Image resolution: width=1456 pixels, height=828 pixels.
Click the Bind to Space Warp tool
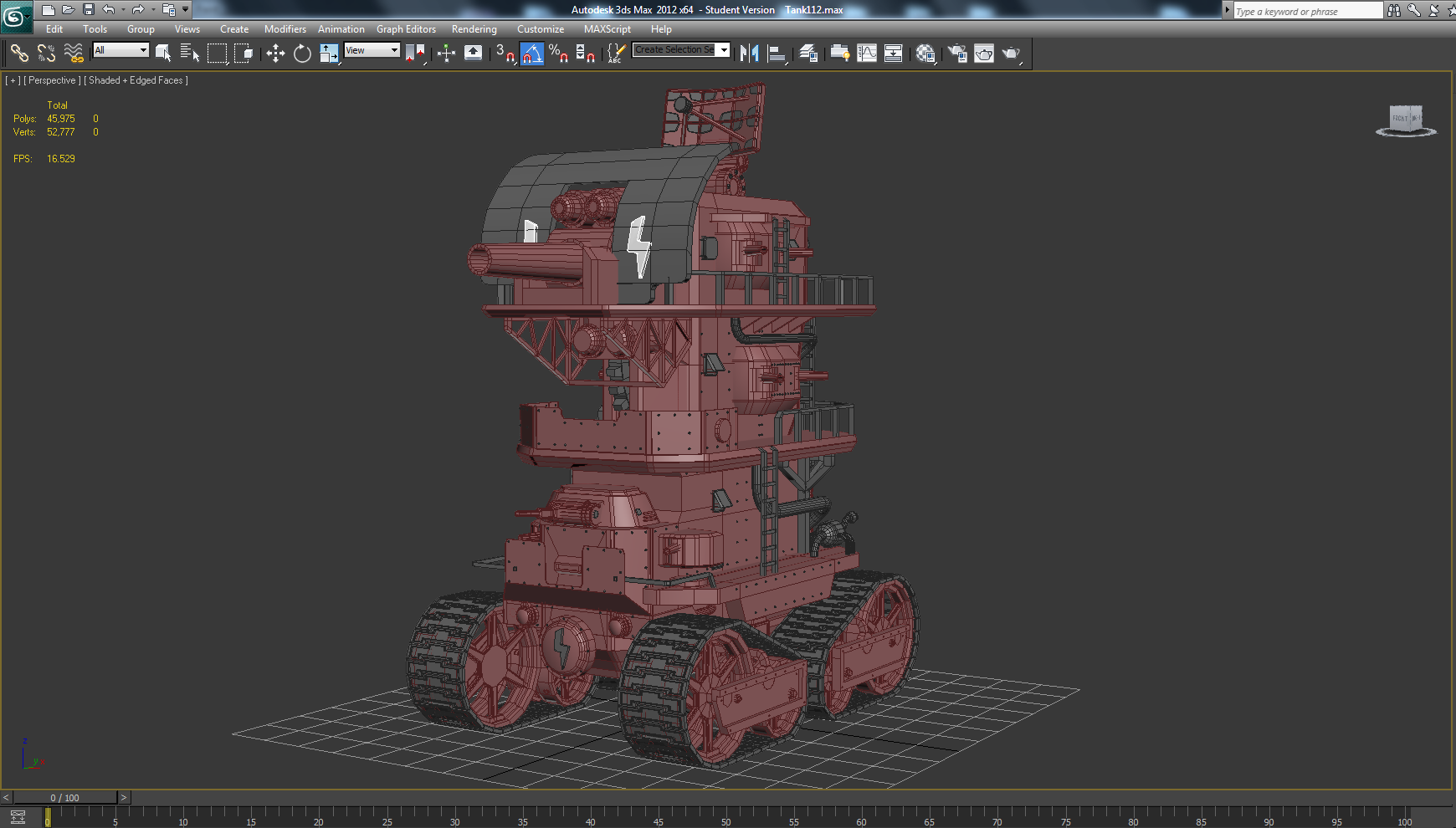coord(74,54)
